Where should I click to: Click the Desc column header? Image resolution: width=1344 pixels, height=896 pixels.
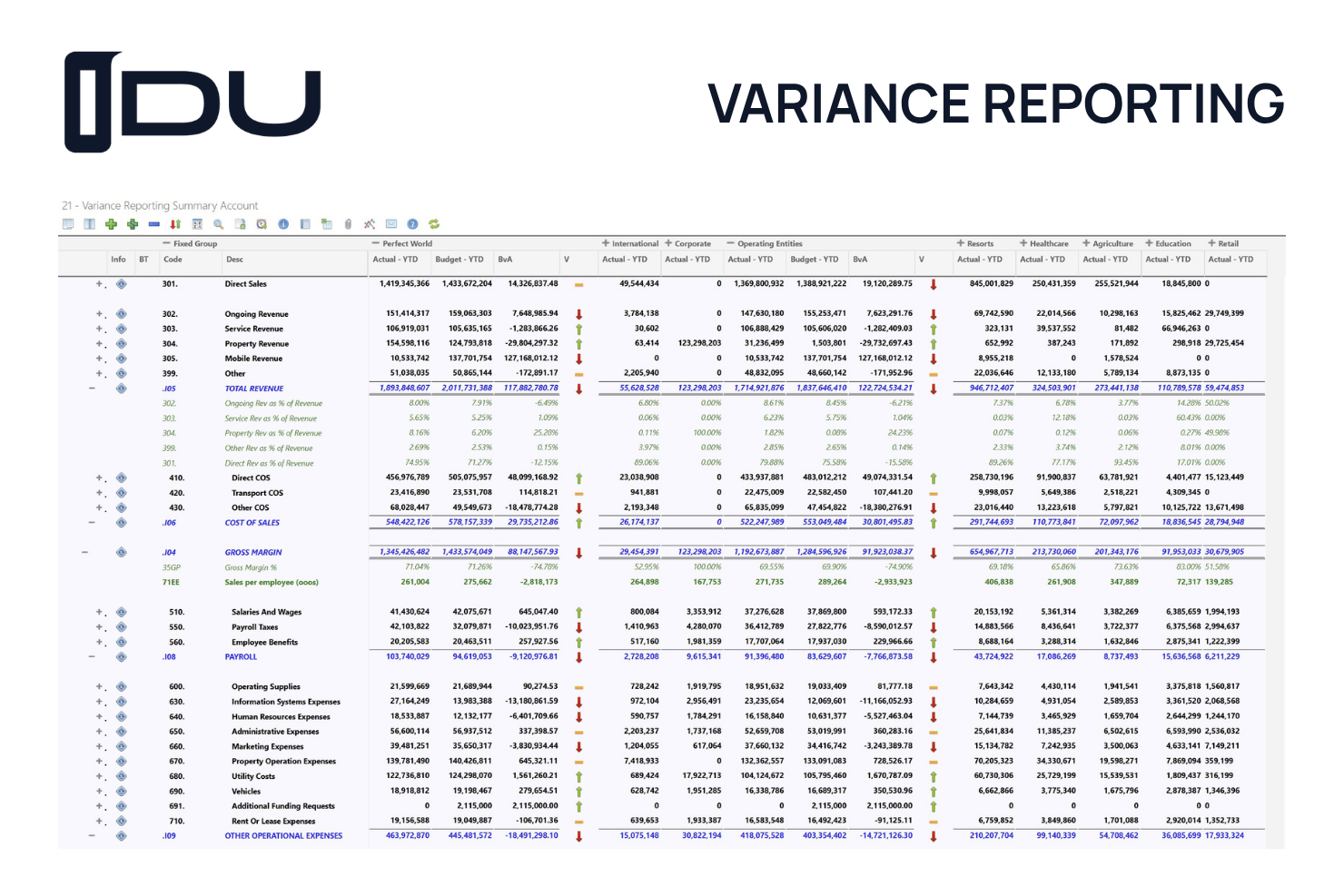click(x=234, y=260)
